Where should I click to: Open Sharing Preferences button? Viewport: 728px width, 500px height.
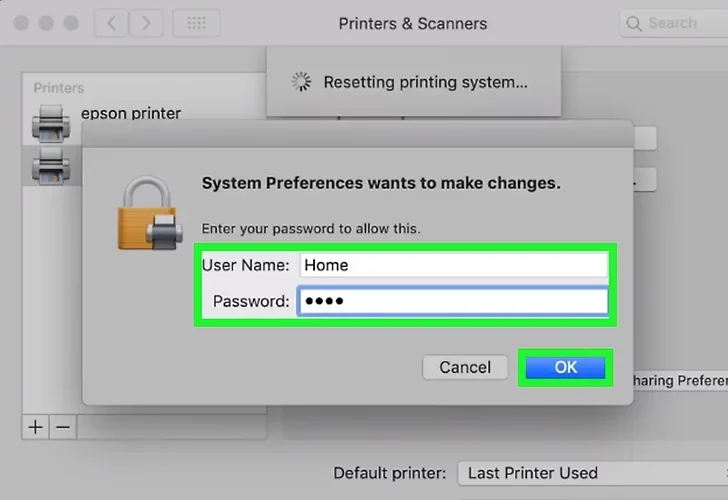(681, 380)
